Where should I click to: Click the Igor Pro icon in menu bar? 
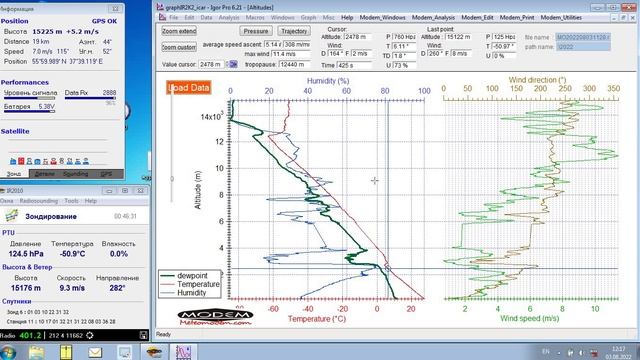pos(162,18)
